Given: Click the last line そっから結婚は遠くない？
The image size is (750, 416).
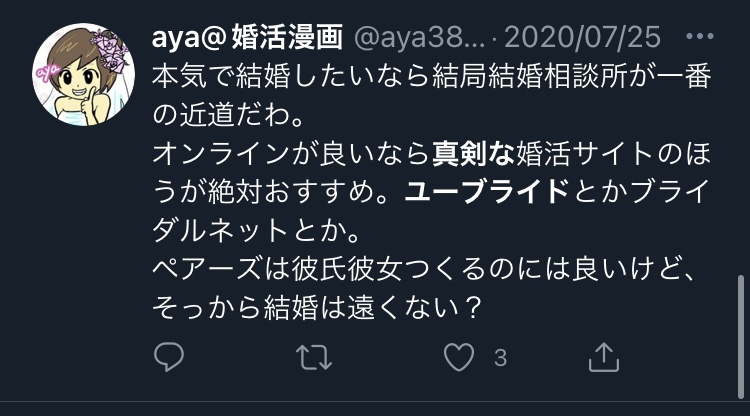Looking at the screenshot, I should [x=317, y=308].
